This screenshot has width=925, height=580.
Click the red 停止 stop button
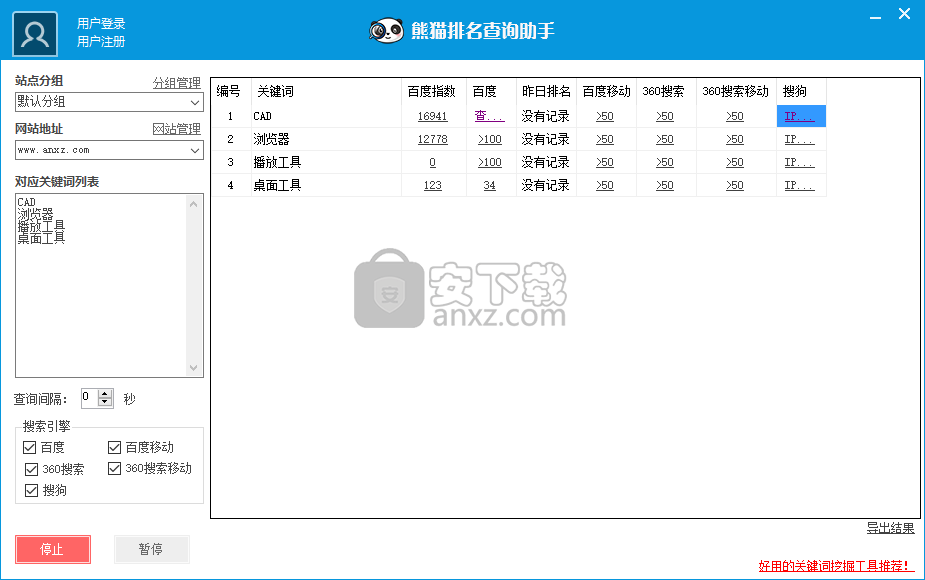(53, 549)
